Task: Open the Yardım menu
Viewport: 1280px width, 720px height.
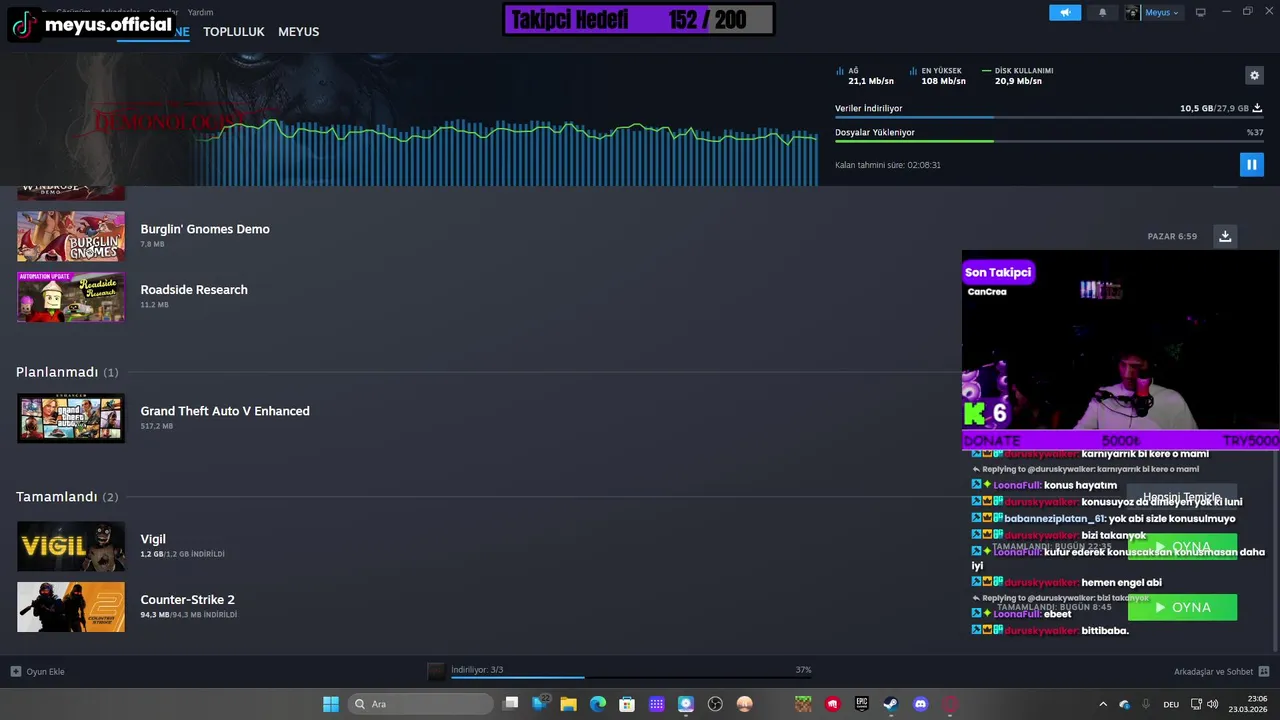Action: coord(200,12)
